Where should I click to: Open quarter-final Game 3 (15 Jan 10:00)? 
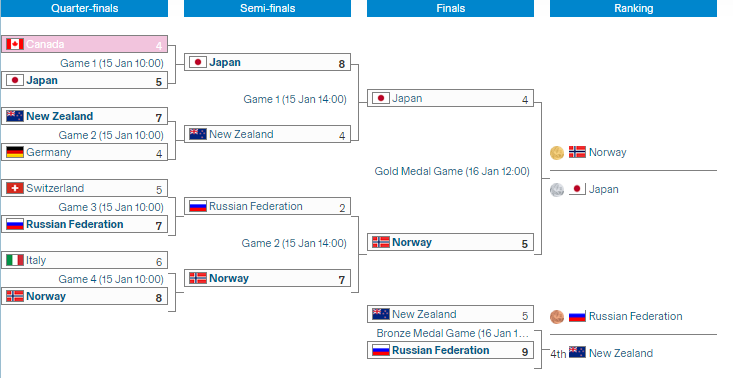click(x=111, y=207)
